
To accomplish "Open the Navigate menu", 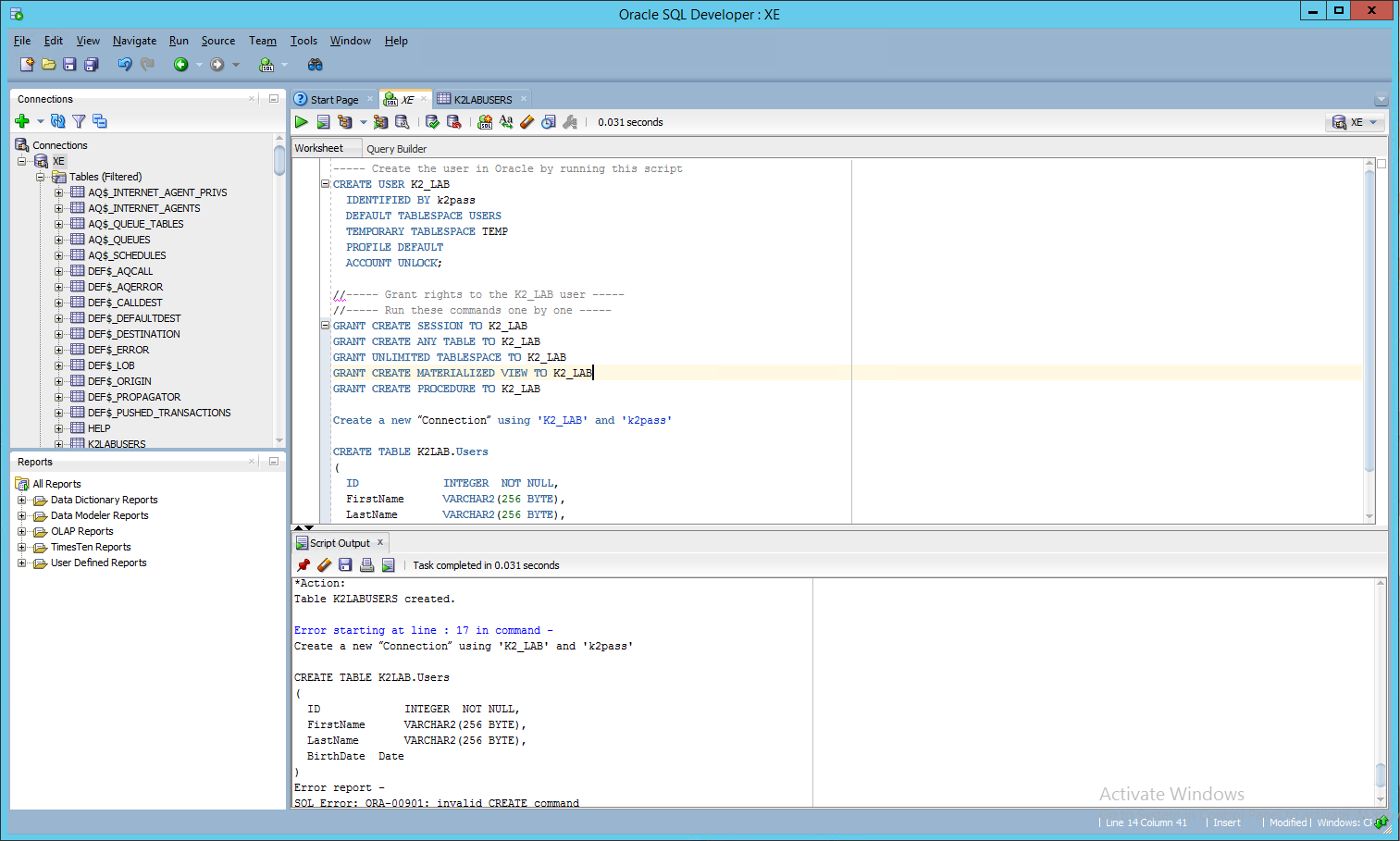I will pos(134,41).
